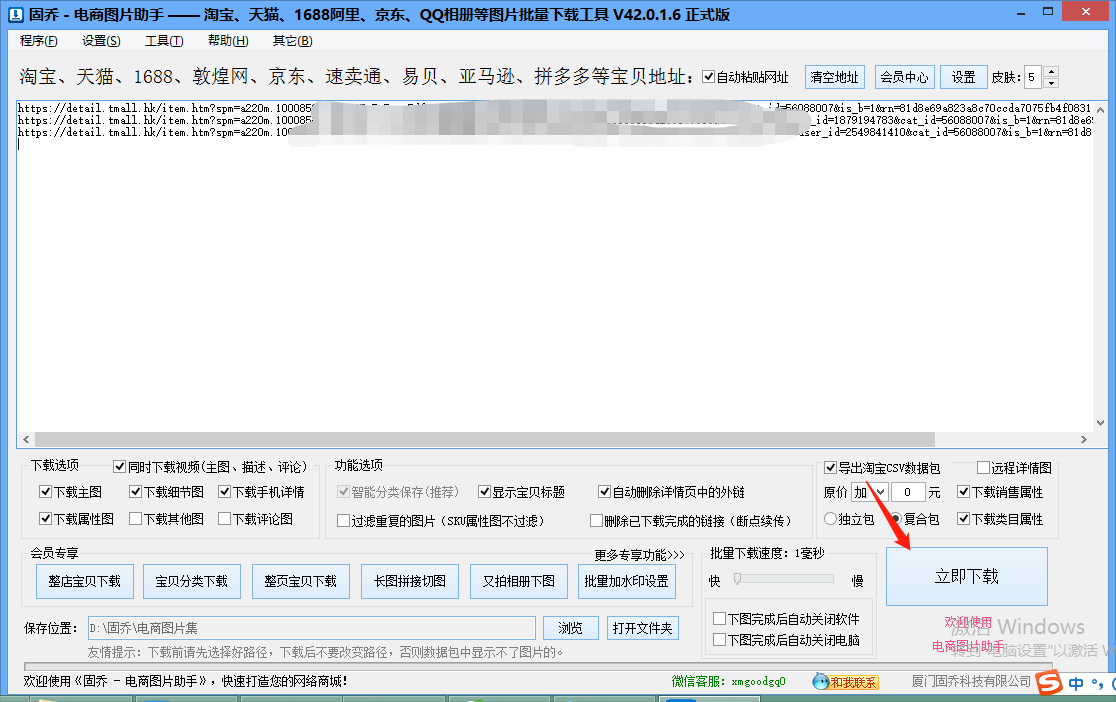Increase the 皮肤 number with up arrow
This screenshot has width=1116, height=702.
1051,71
